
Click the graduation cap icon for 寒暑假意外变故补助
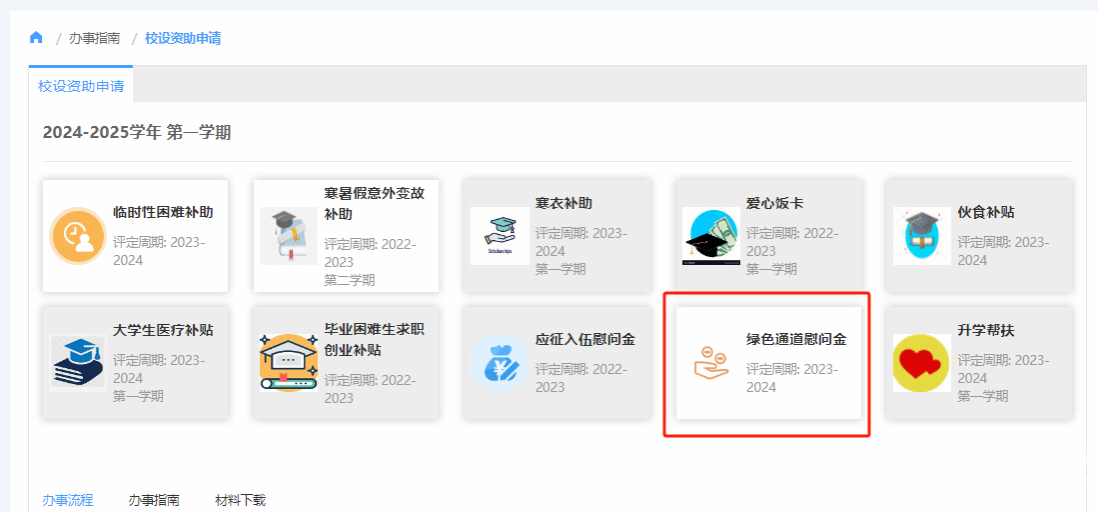[288, 236]
